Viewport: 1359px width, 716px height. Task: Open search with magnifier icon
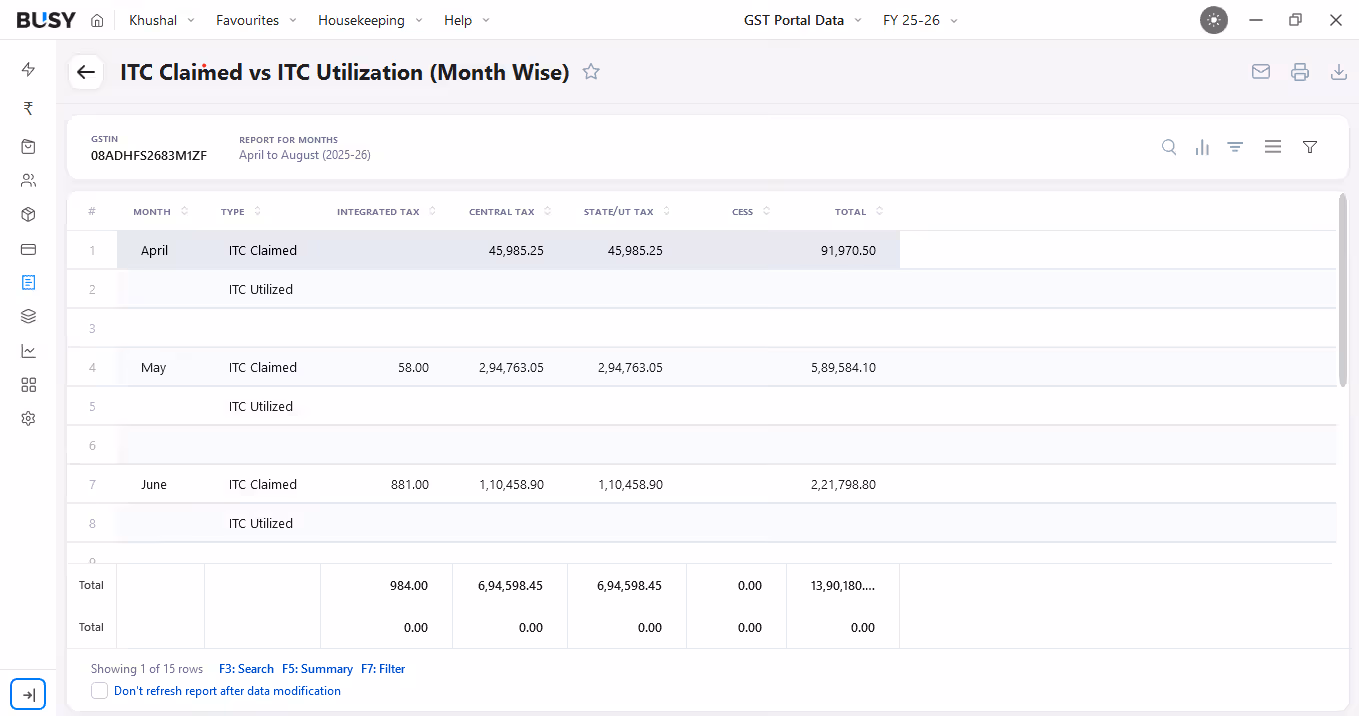pyautogui.click(x=1169, y=147)
